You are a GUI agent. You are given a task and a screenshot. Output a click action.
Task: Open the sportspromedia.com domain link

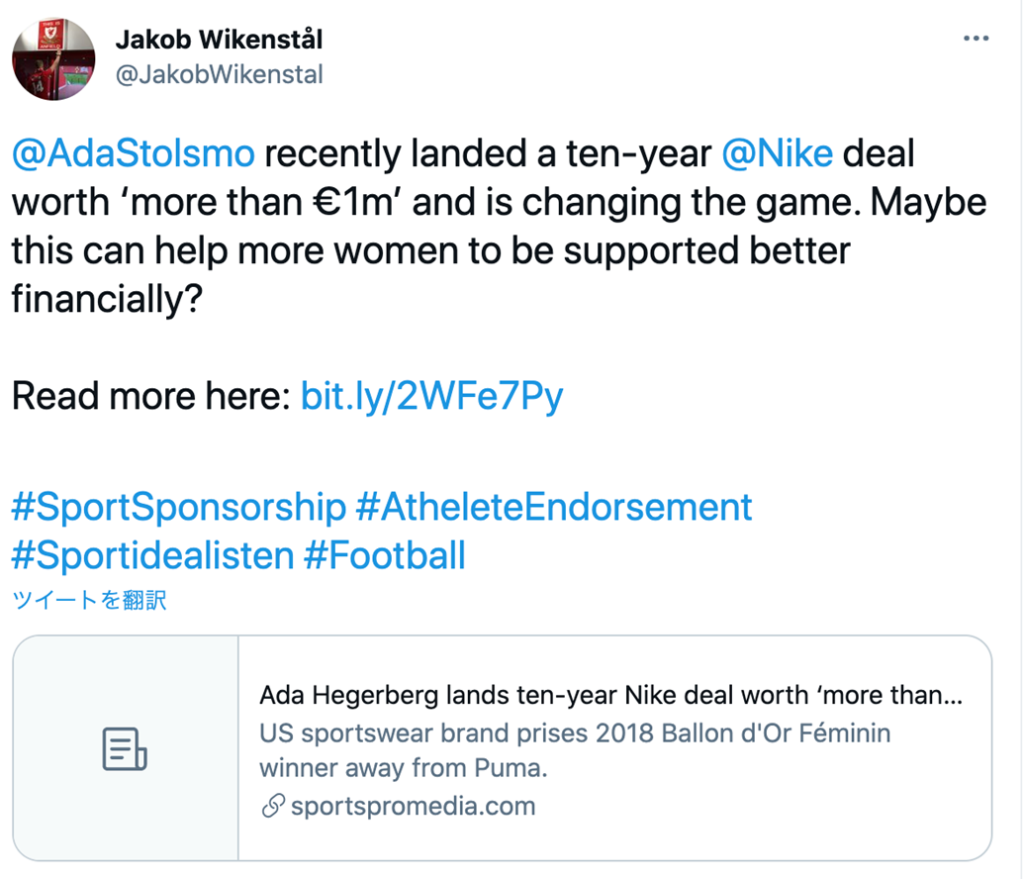(x=413, y=806)
